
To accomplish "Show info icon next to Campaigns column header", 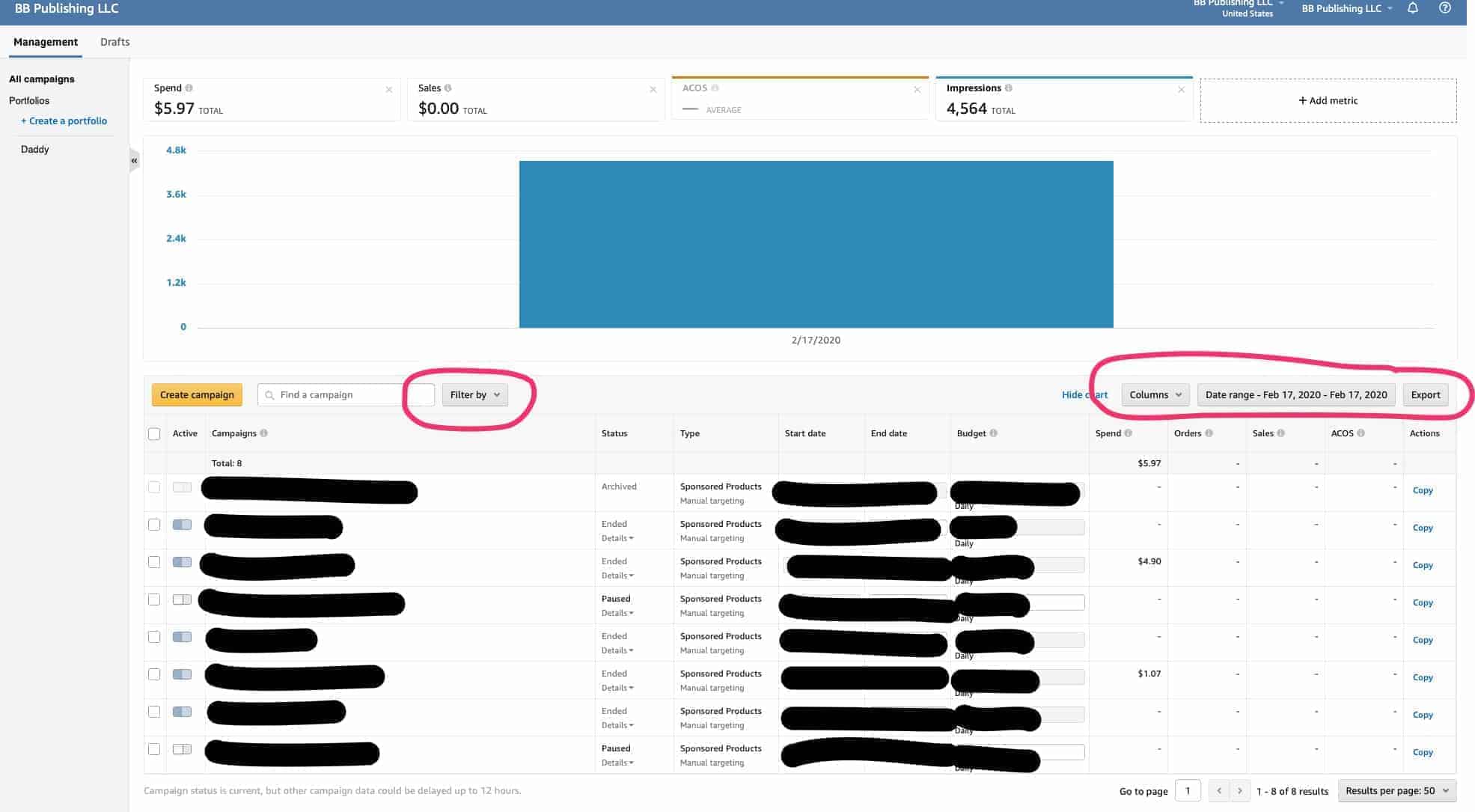I will 263,433.
